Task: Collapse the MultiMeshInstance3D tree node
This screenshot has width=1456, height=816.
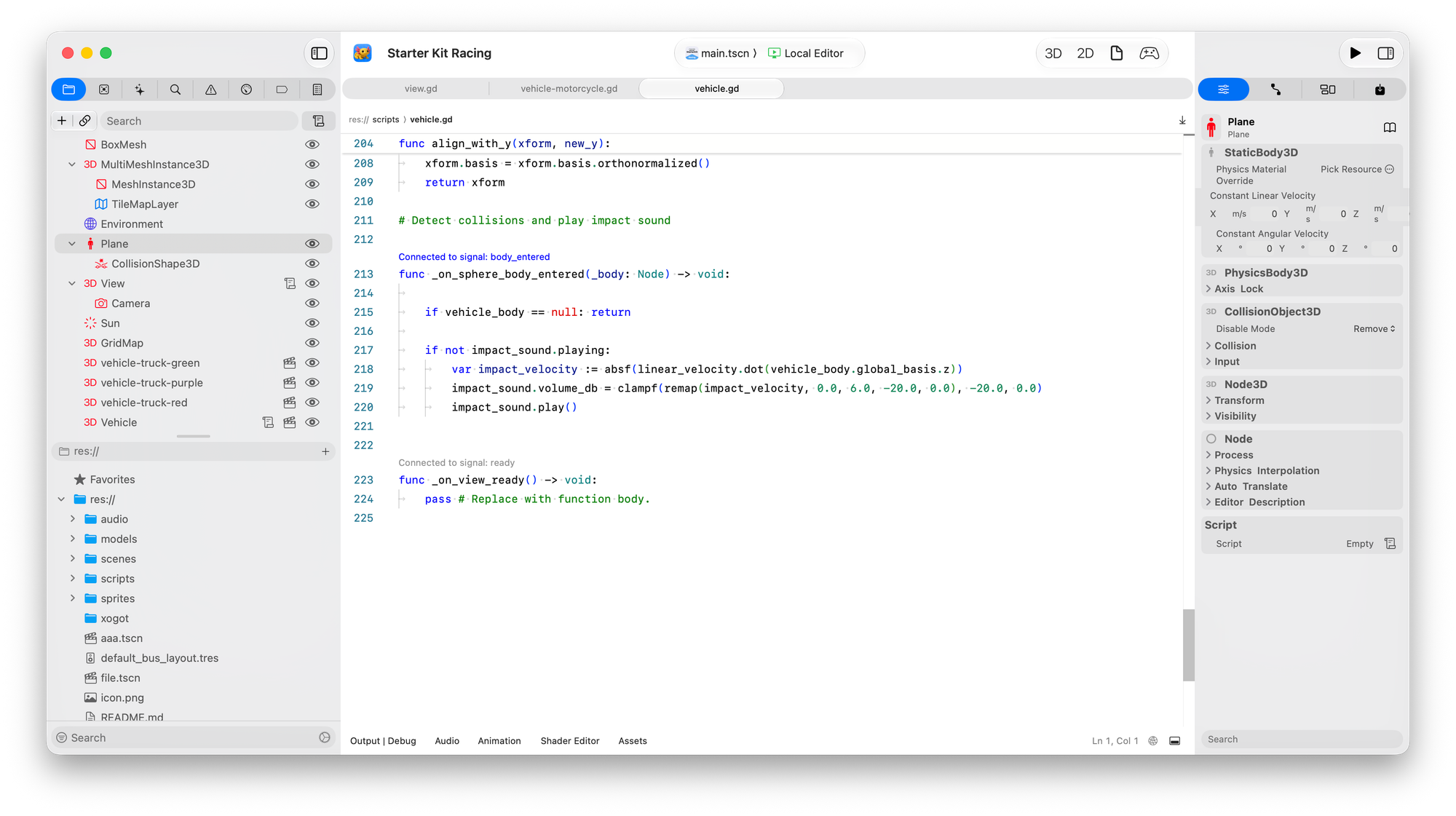Action: [72, 165]
